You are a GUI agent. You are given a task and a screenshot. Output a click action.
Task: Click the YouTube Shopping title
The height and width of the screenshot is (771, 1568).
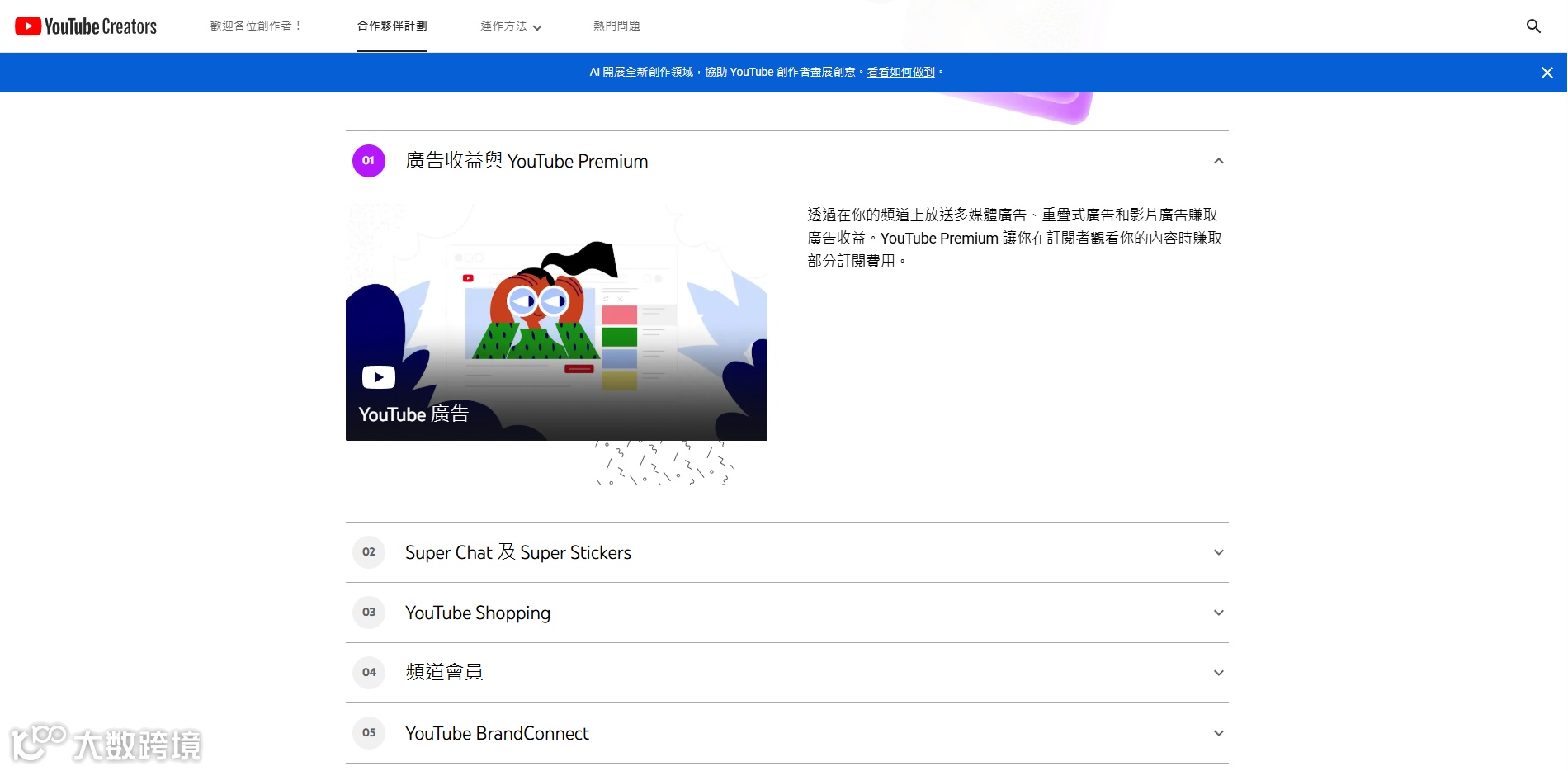click(478, 613)
